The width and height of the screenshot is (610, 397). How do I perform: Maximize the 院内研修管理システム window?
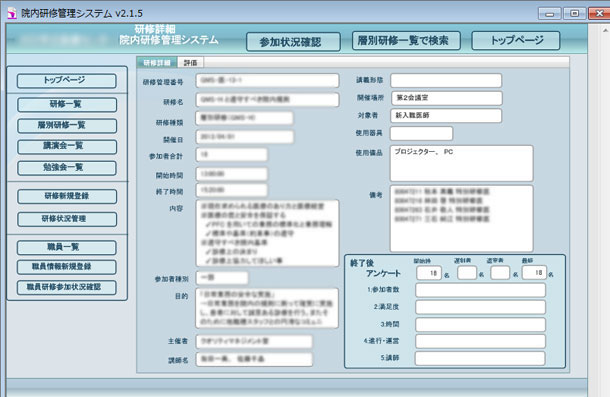click(575, 14)
